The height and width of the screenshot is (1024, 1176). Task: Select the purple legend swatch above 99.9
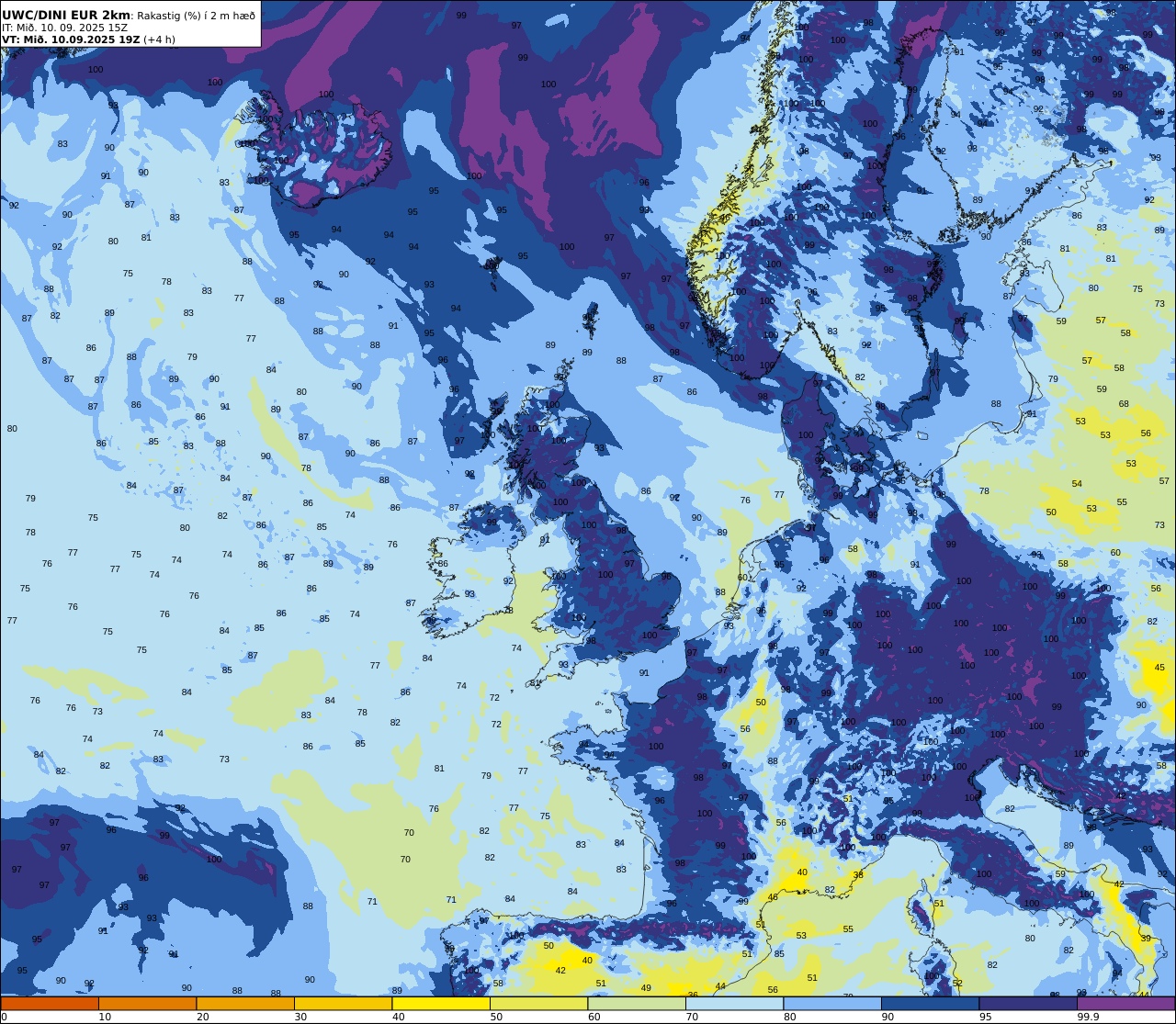point(1125,1003)
